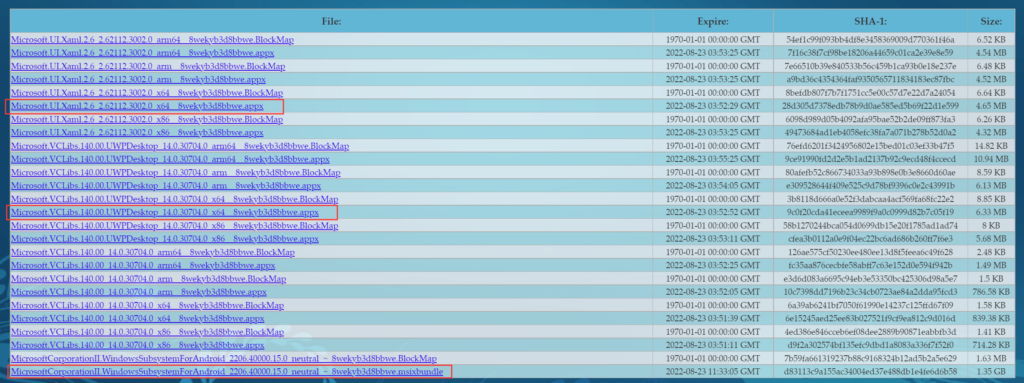Open Microsoft.UI.Xaml.2.6 arm BlockMap link
The image size is (1024, 383).
click(148, 67)
